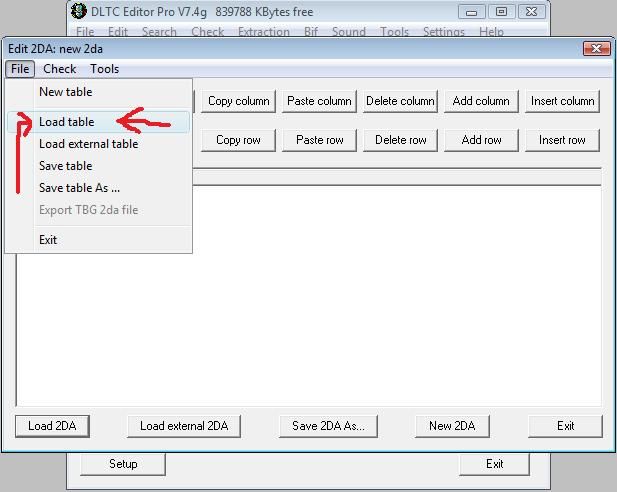Open Search menu in DLTC main window

tap(159, 31)
